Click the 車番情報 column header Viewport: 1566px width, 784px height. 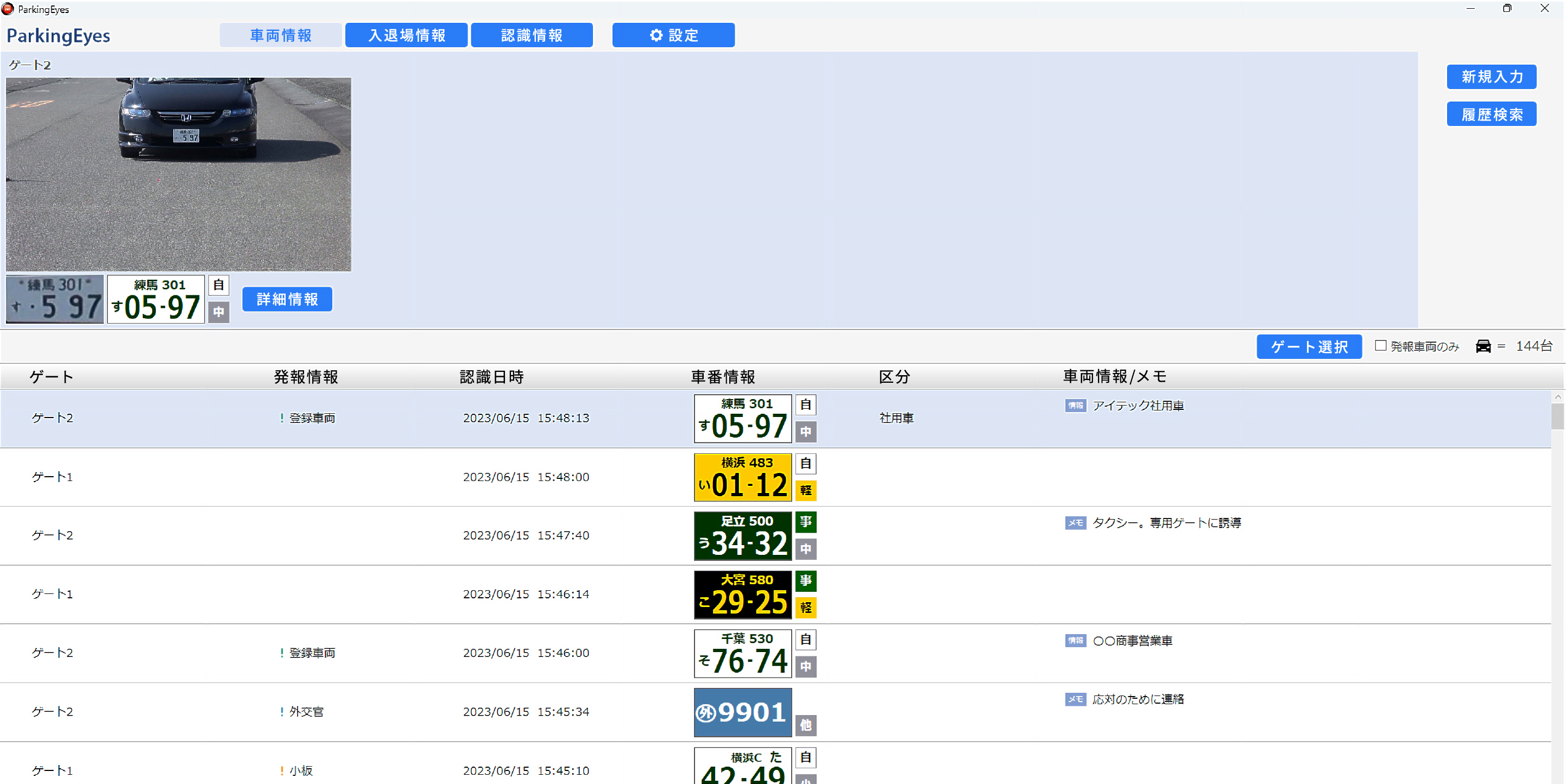click(723, 377)
